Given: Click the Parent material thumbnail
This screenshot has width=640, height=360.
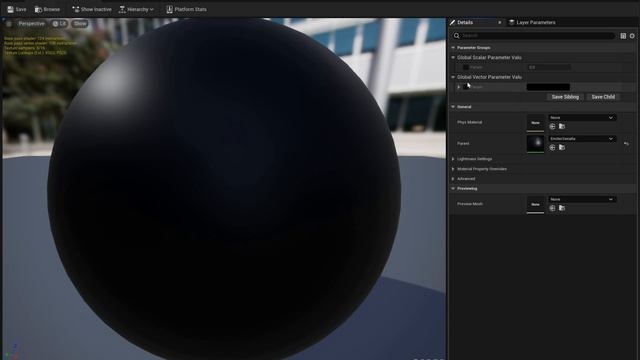Looking at the screenshot, I should 535,144.
